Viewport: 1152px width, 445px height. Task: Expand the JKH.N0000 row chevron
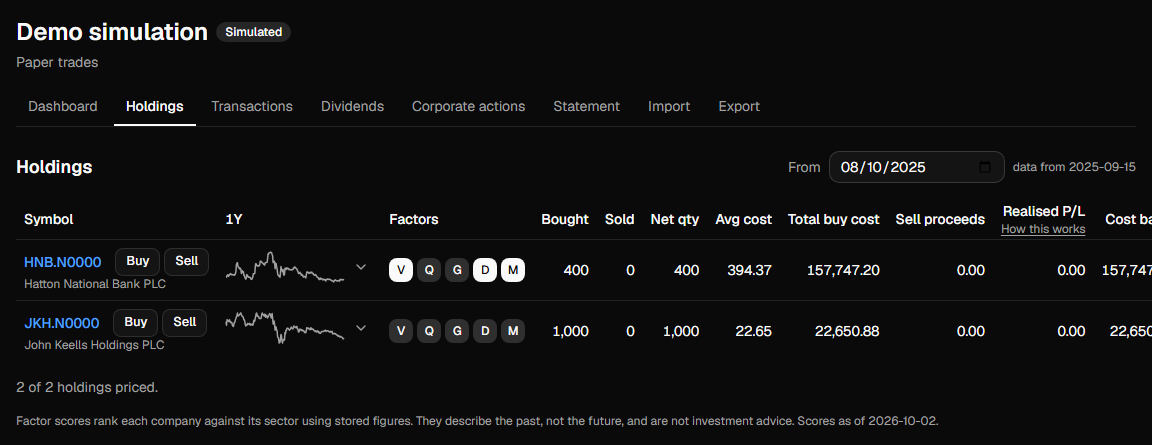[x=361, y=328]
